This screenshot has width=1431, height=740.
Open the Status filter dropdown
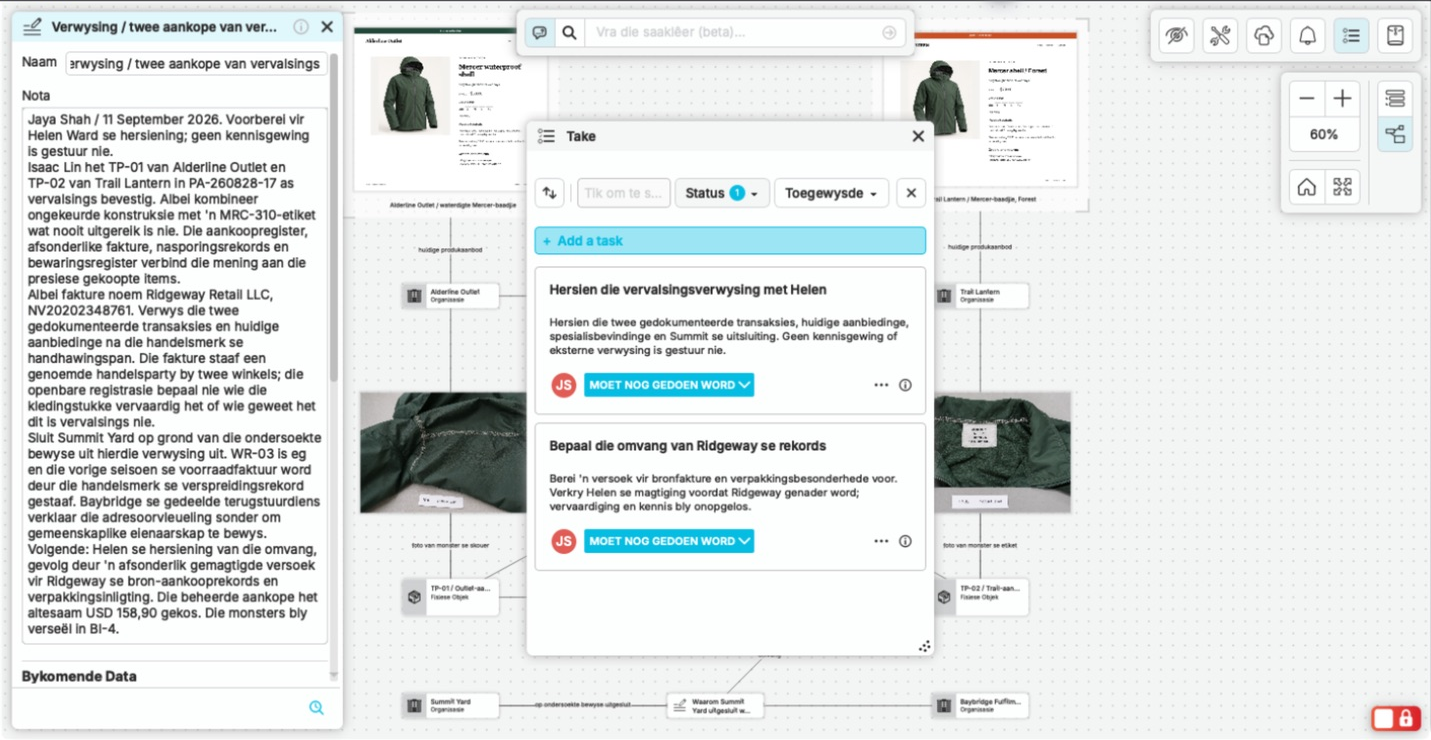(x=722, y=193)
